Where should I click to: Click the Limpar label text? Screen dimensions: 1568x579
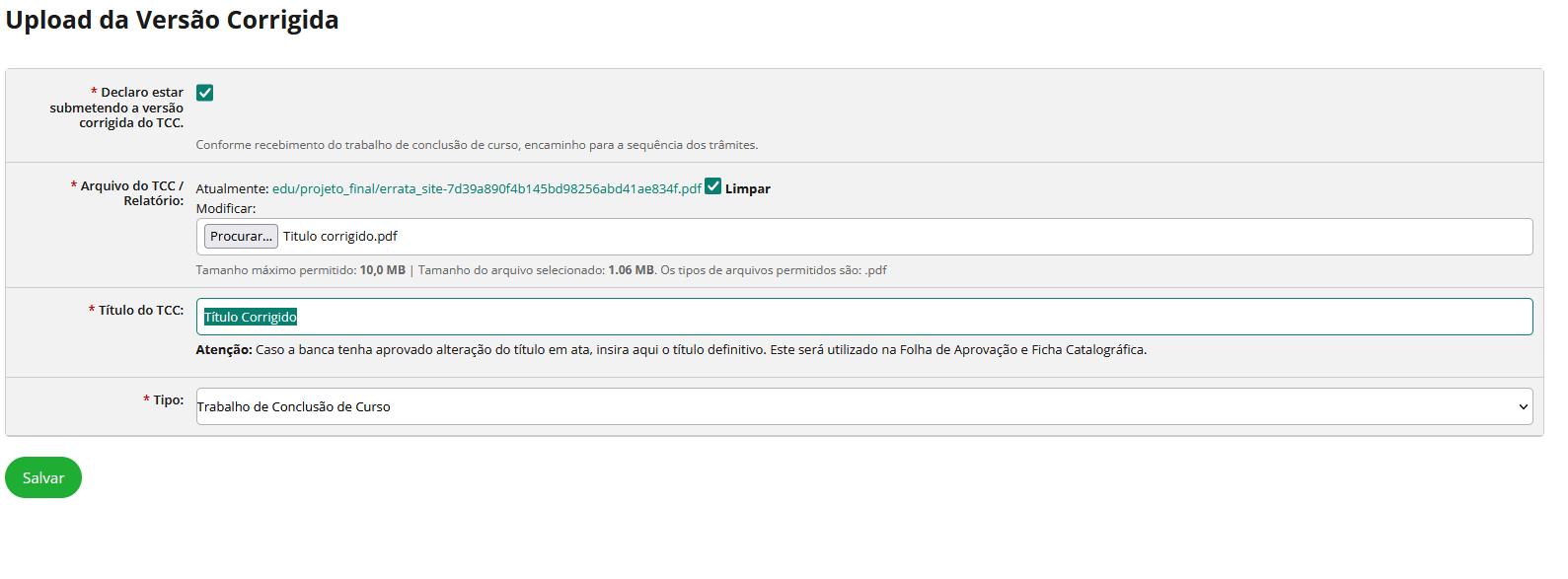tap(747, 188)
